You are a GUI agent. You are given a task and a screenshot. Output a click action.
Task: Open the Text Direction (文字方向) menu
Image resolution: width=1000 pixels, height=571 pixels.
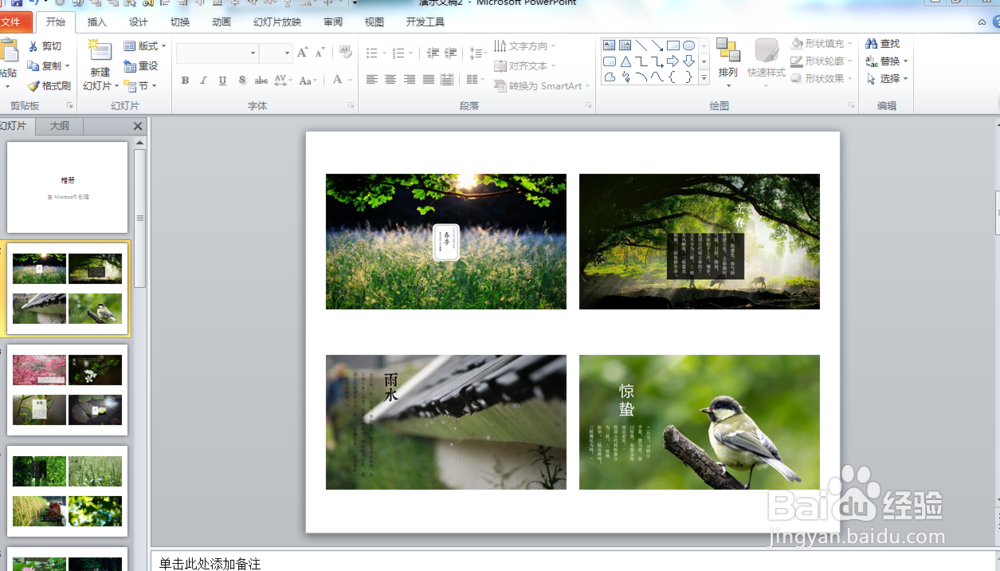click(x=524, y=46)
